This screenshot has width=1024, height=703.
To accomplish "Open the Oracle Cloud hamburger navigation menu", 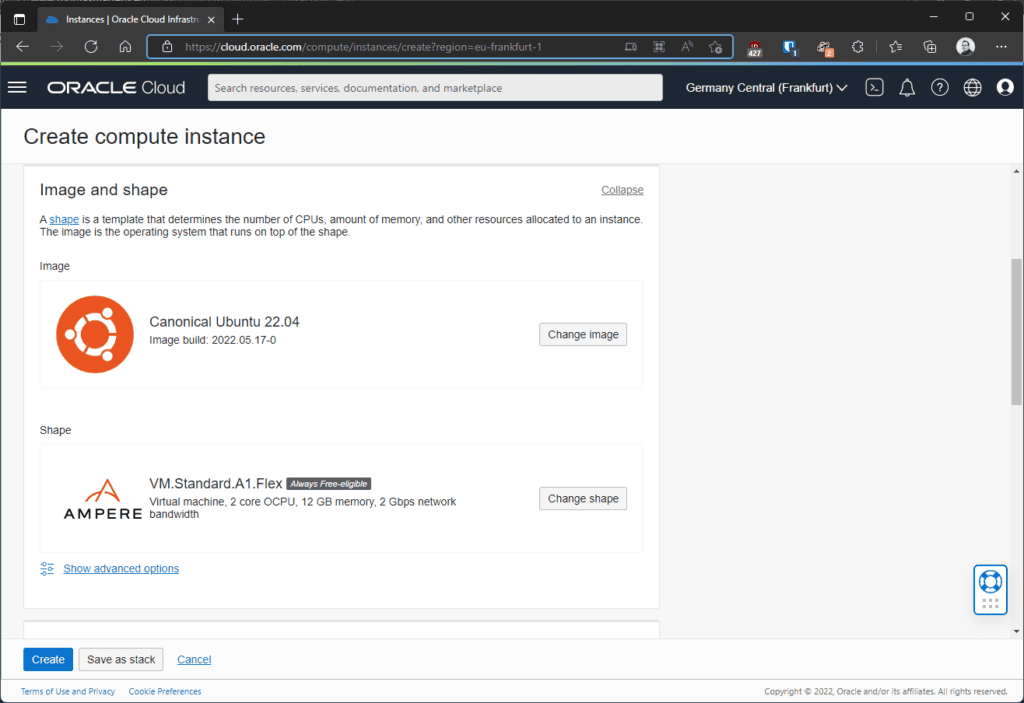I will pos(17,87).
